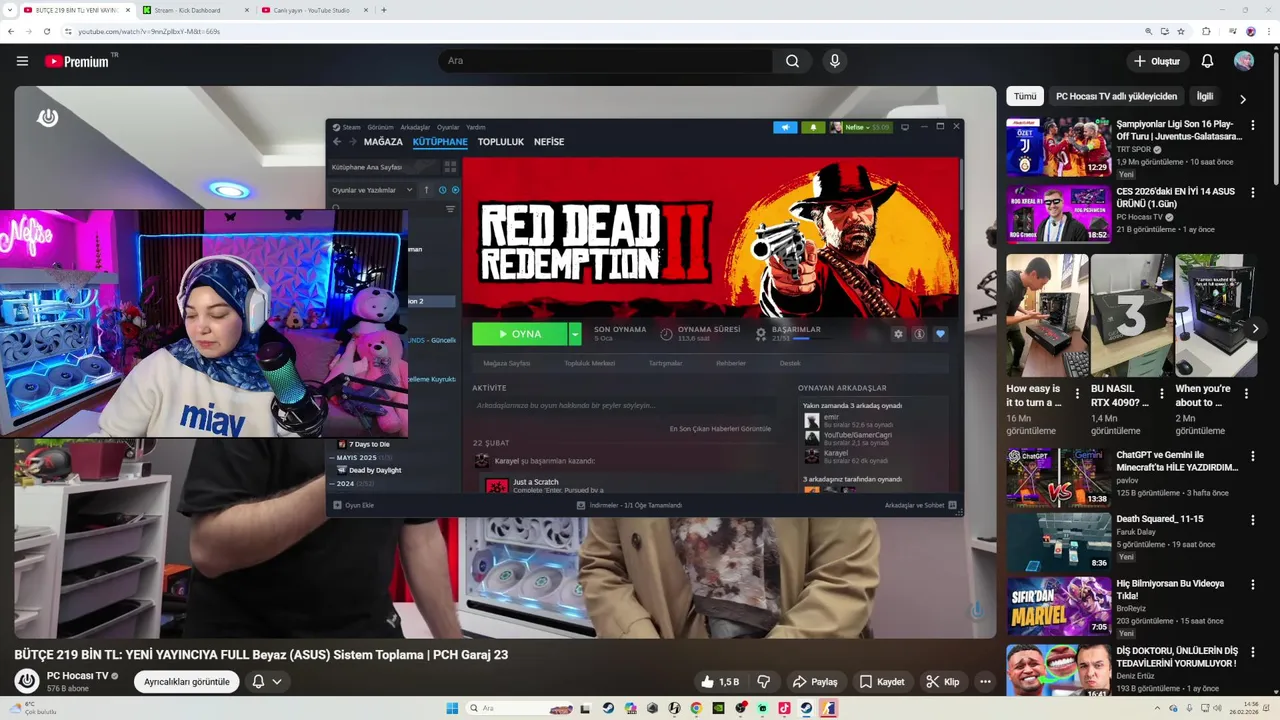Select the İlgili filter chip

(1205, 96)
